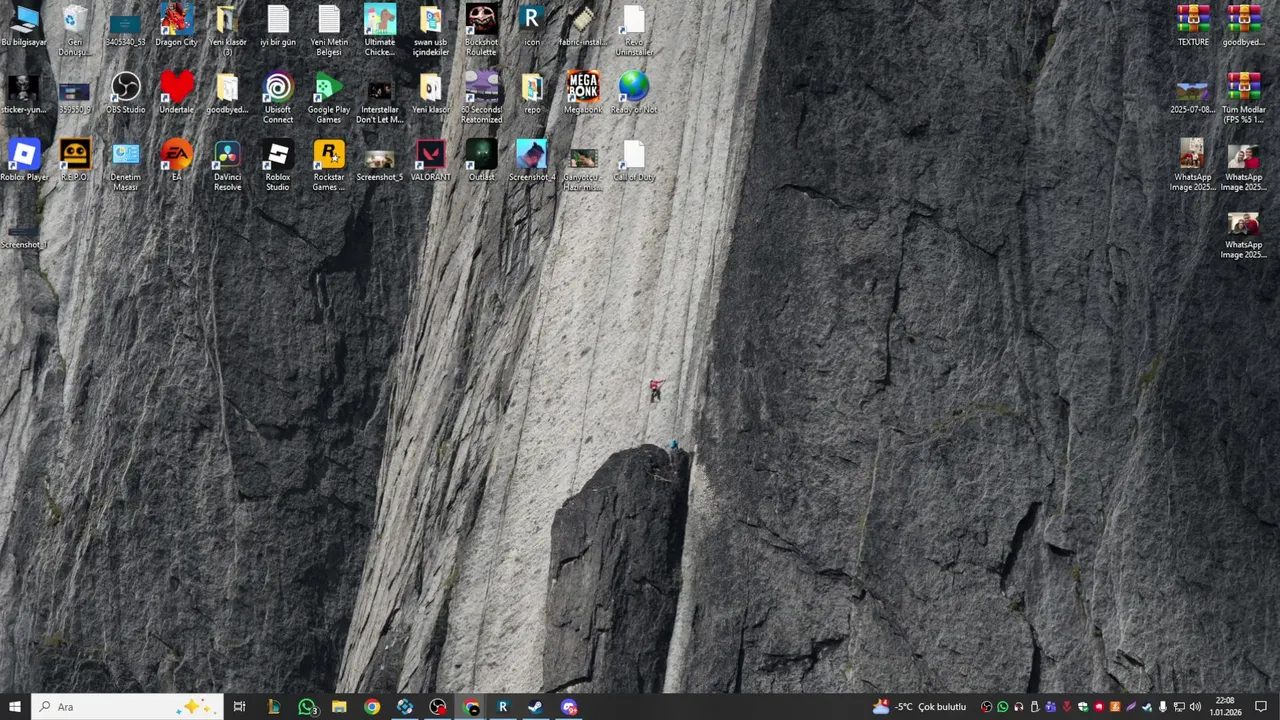Click the tray volume speaker icon
This screenshot has width=1280, height=720.
pyautogui.click(x=1194, y=707)
